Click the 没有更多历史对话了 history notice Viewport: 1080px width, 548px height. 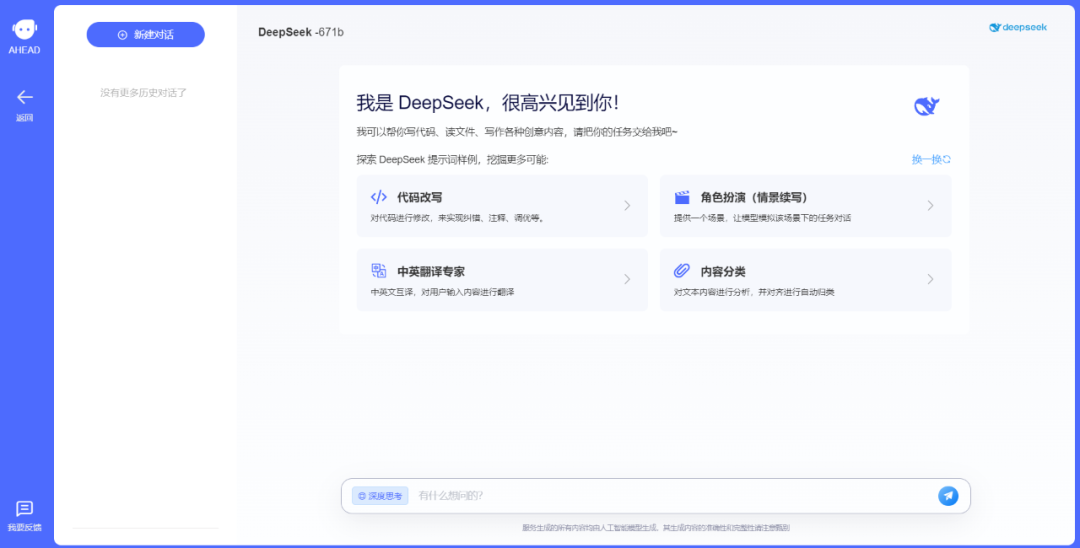tap(144, 92)
